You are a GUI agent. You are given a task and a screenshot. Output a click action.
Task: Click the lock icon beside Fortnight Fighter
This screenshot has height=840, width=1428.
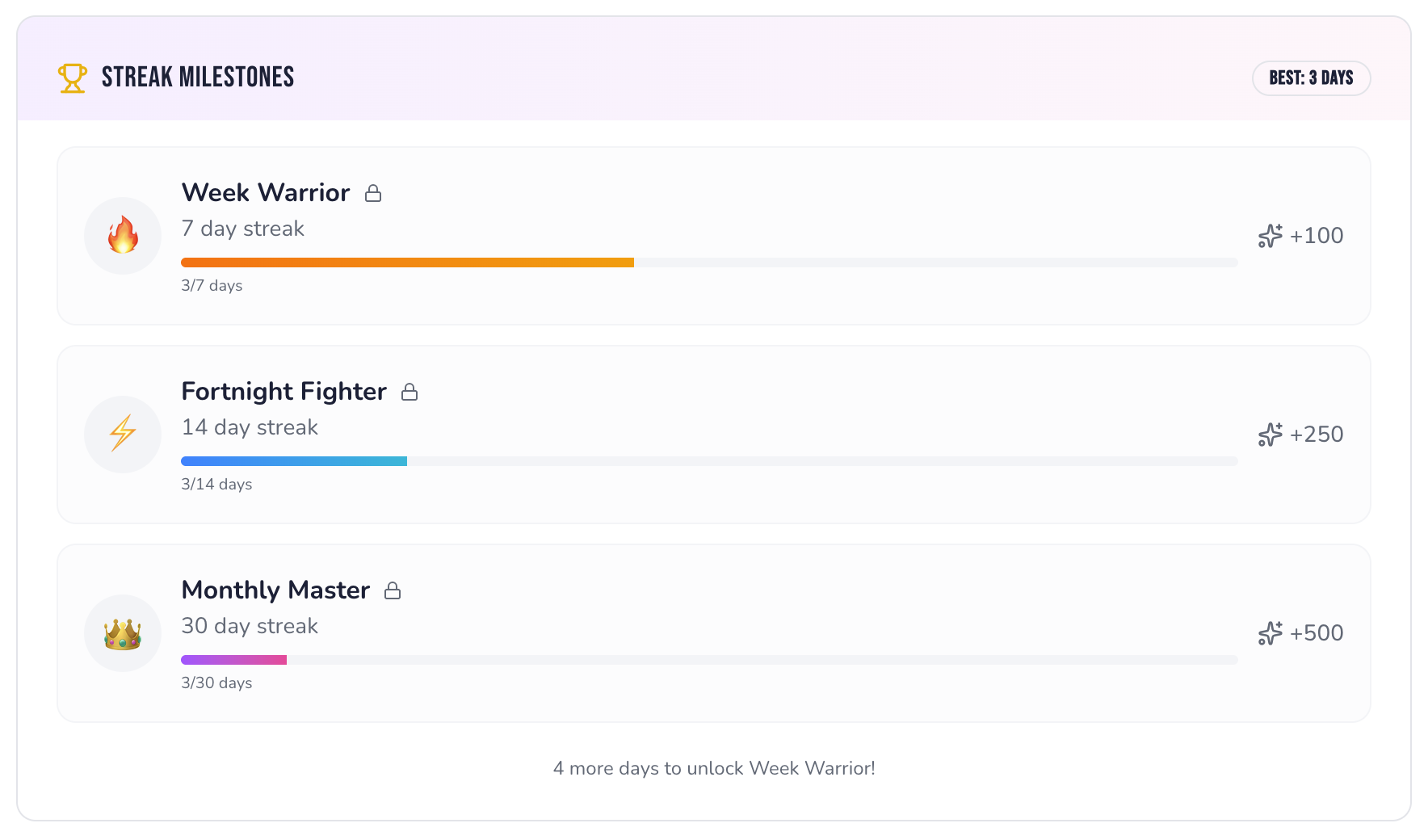(409, 392)
